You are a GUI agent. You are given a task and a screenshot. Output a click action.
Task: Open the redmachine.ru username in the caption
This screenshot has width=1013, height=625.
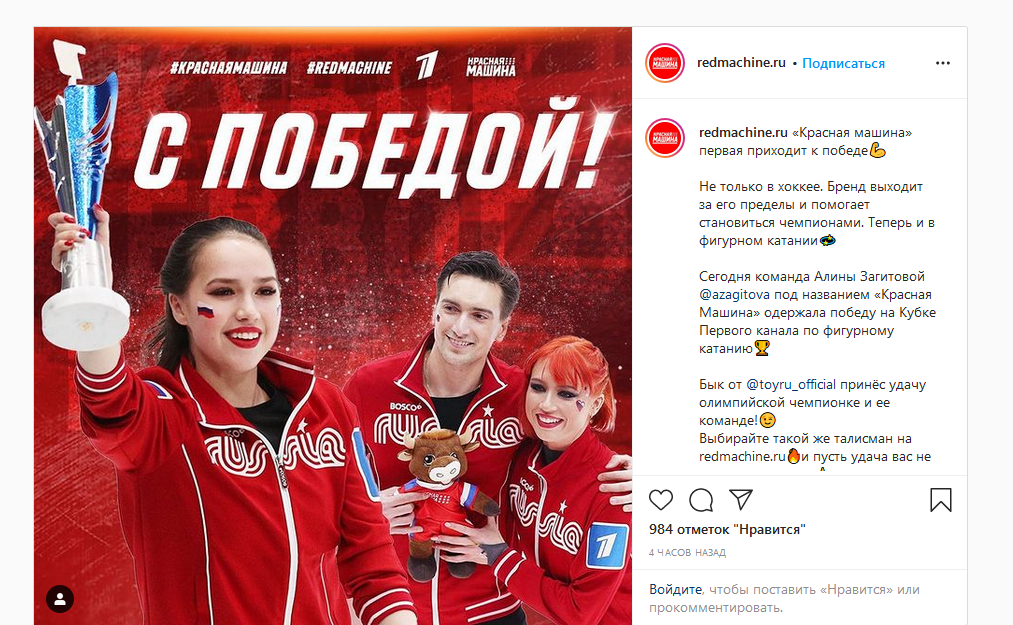[x=743, y=132]
